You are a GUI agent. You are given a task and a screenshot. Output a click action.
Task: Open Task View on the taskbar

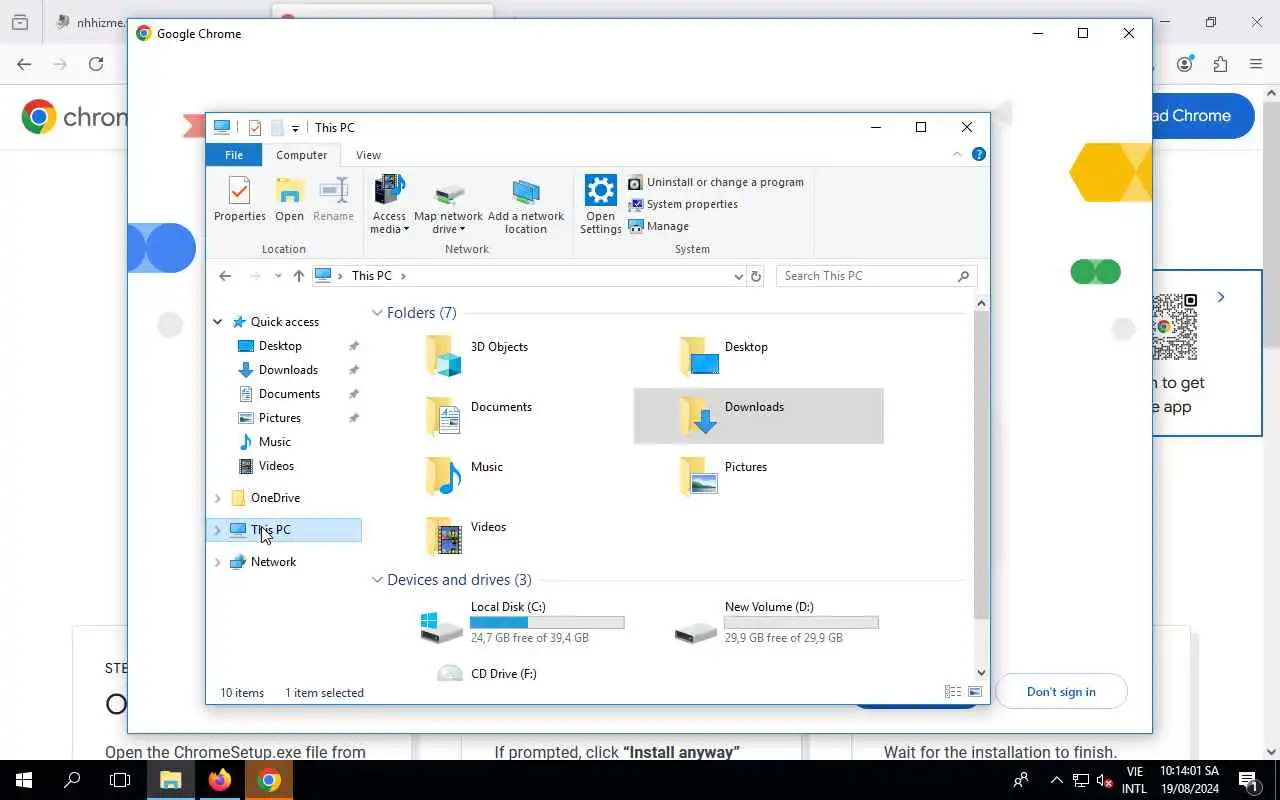[x=120, y=780]
